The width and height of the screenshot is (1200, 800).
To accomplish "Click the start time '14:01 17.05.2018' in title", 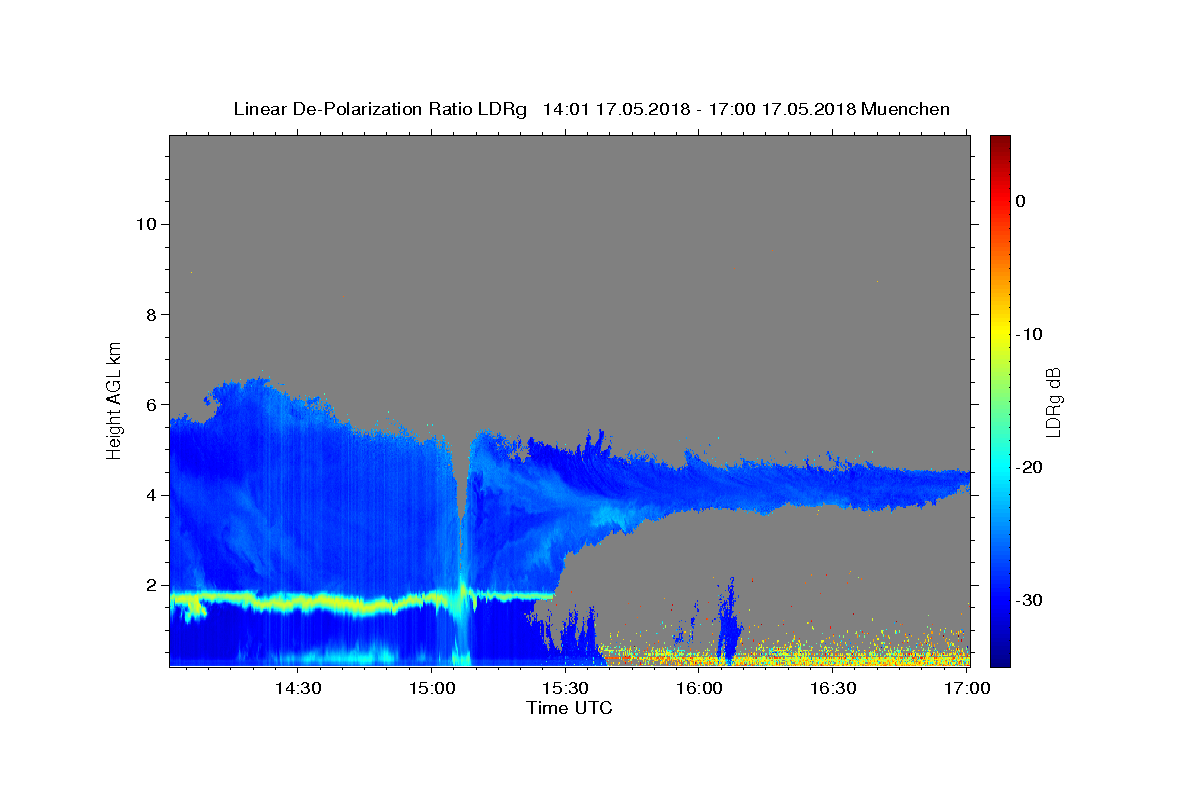I will click(616, 109).
